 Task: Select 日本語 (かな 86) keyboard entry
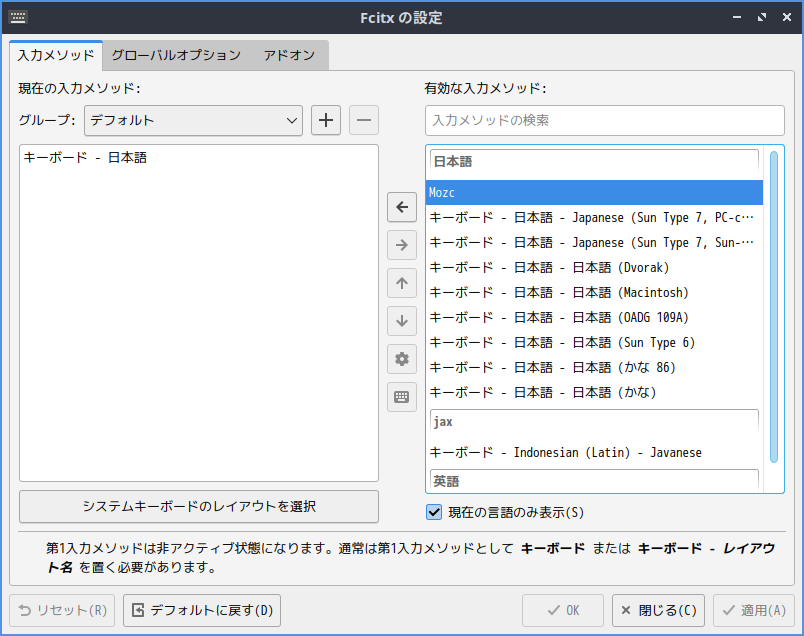click(594, 367)
